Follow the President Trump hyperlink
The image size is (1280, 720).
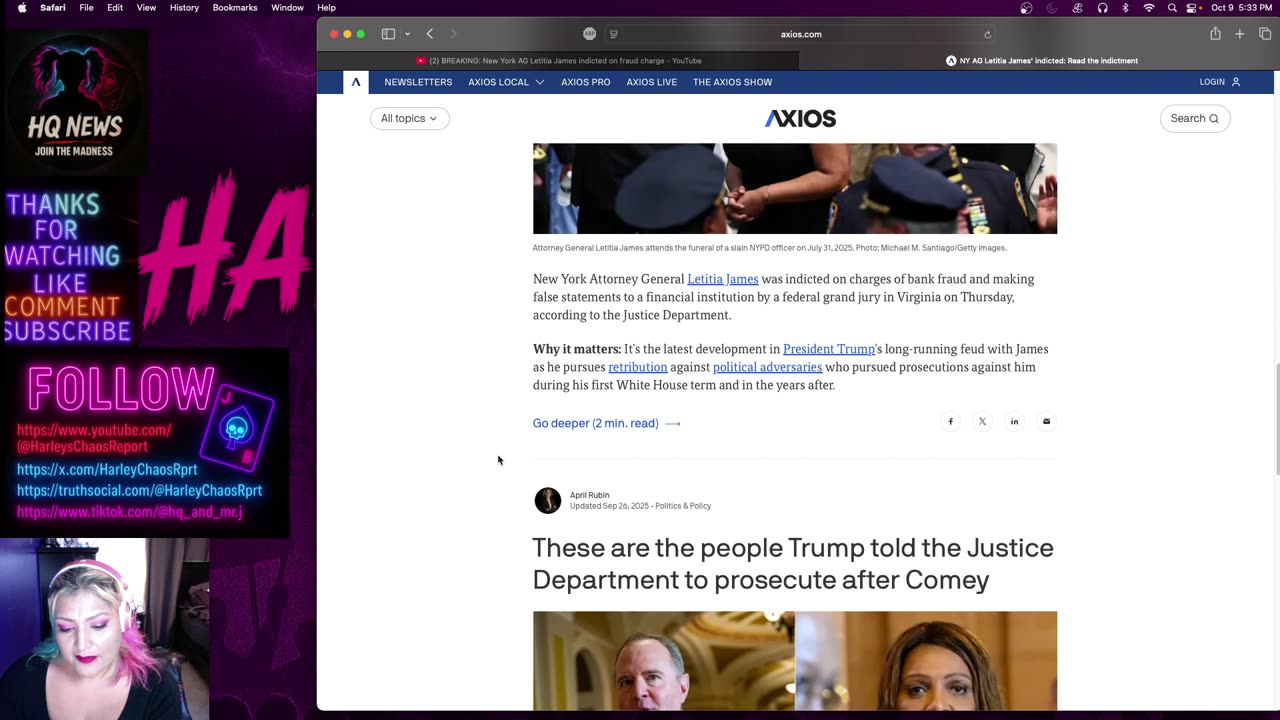click(829, 349)
